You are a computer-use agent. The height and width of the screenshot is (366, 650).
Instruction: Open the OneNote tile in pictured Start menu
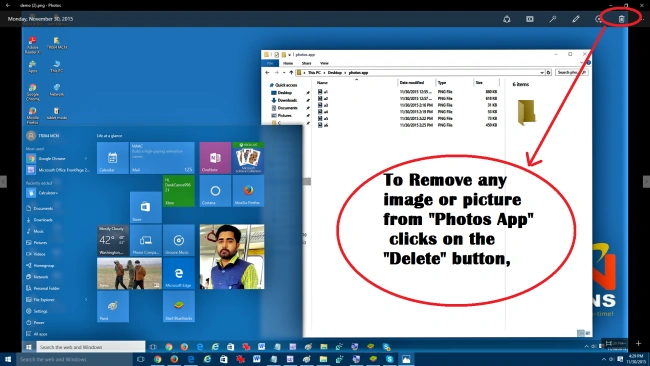tap(215, 158)
